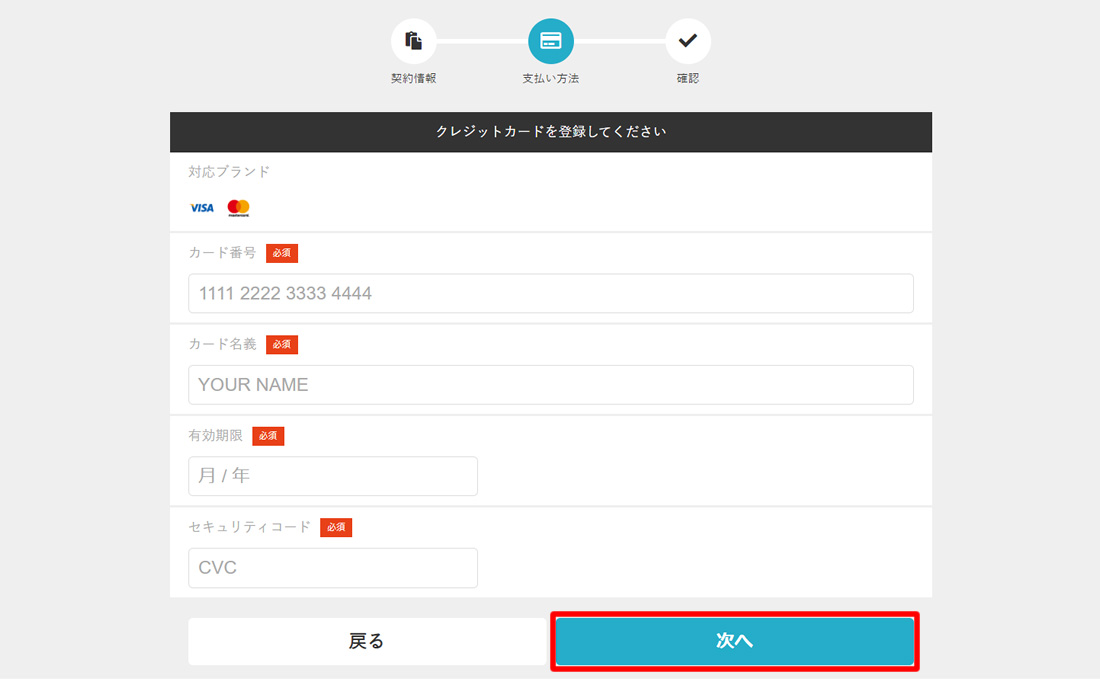The image size is (1100, 679).
Task: Click the 契約情報 clipboard step icon
Action: pyautogui.click(x=414, y=41)
